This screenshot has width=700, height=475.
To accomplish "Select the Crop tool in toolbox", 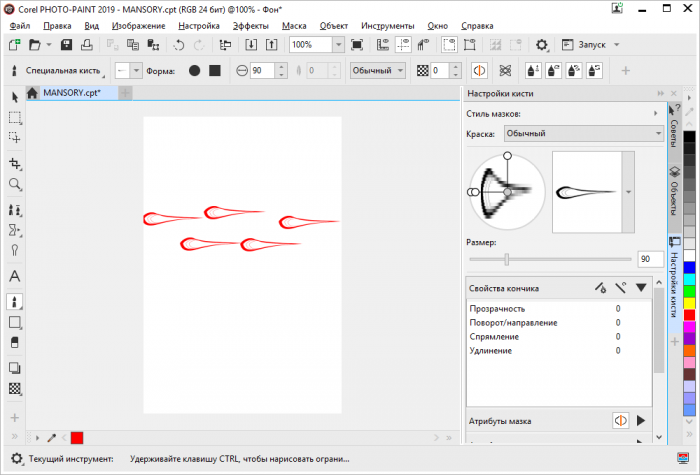I will (15, 163).
